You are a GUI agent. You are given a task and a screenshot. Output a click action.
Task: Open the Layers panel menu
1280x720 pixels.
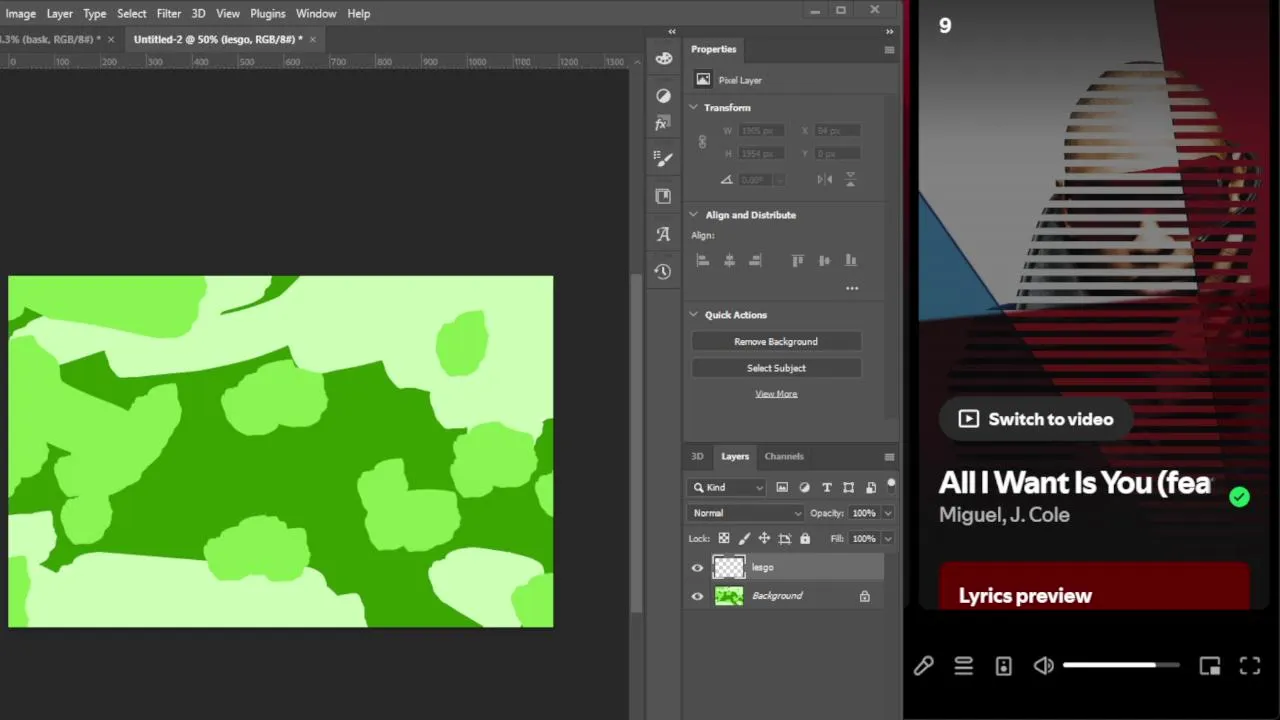click(x=889, y=456)
